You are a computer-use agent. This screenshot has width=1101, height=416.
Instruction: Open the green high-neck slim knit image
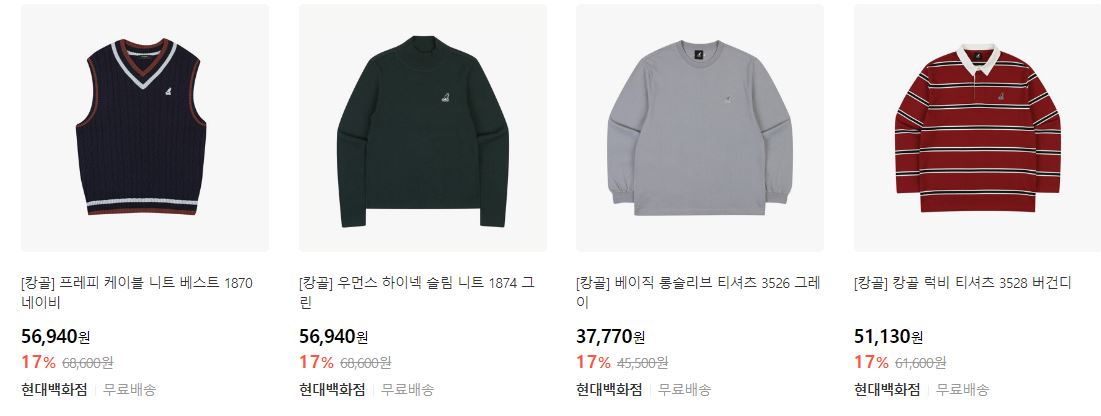pos(423,128)
